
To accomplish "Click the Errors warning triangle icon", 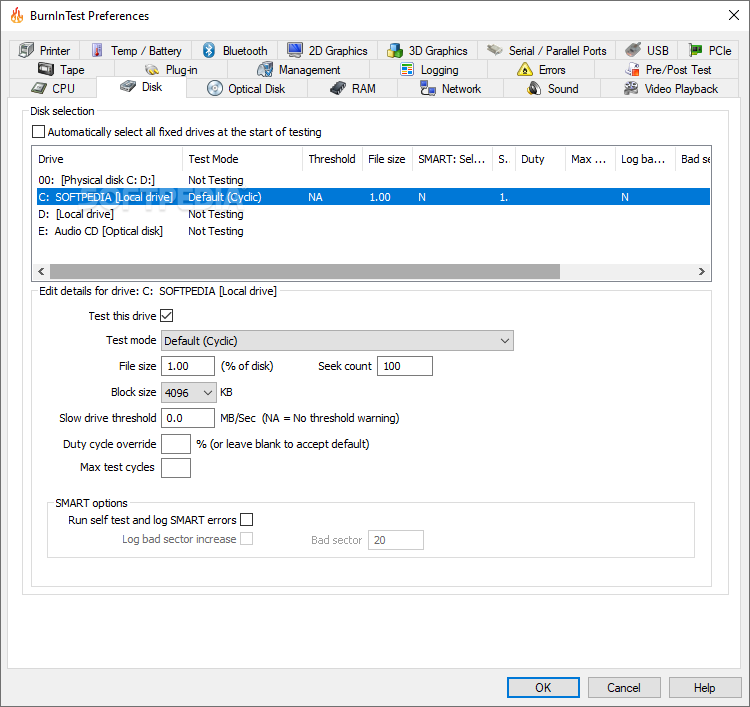I will [x=525, y=69].
